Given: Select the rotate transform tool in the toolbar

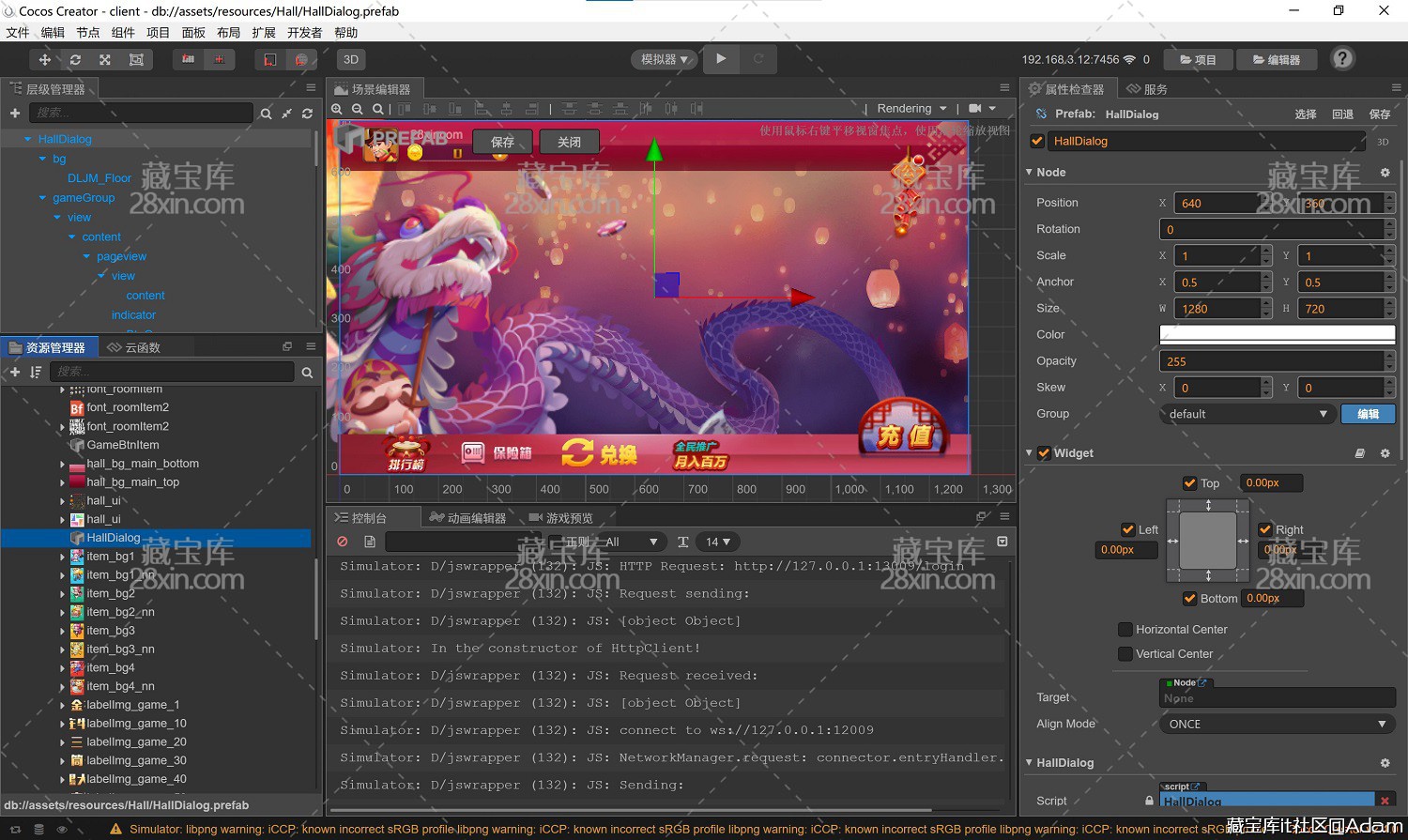Looking at the screenshot, I should (x=75, y=60).
